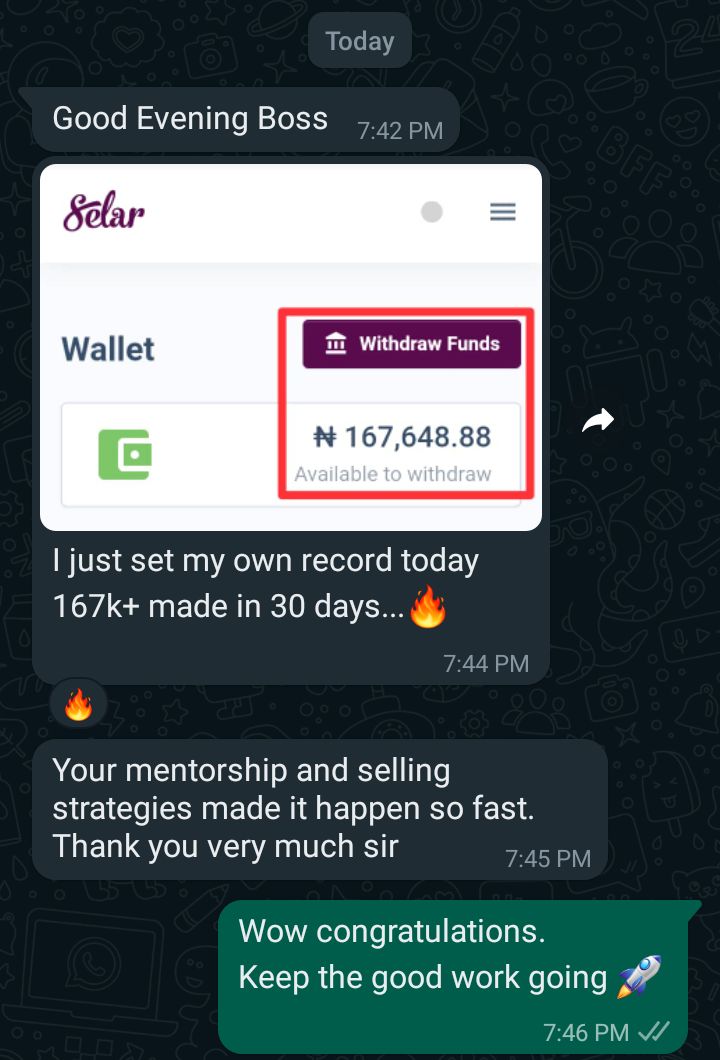Tap the mentorship thank-you message

(x=250, y=808)
